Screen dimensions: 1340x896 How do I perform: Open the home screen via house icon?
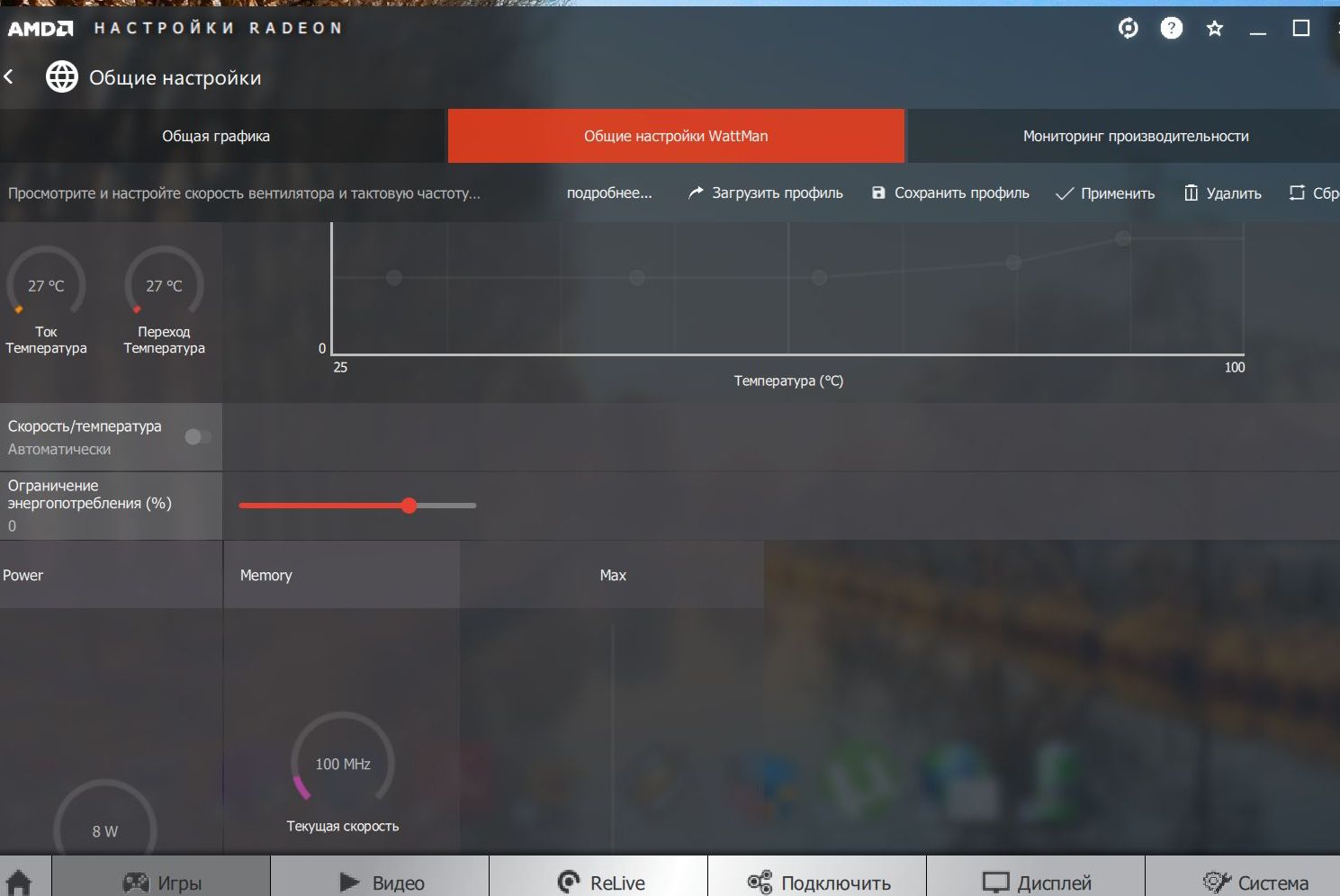pos(18,883)
